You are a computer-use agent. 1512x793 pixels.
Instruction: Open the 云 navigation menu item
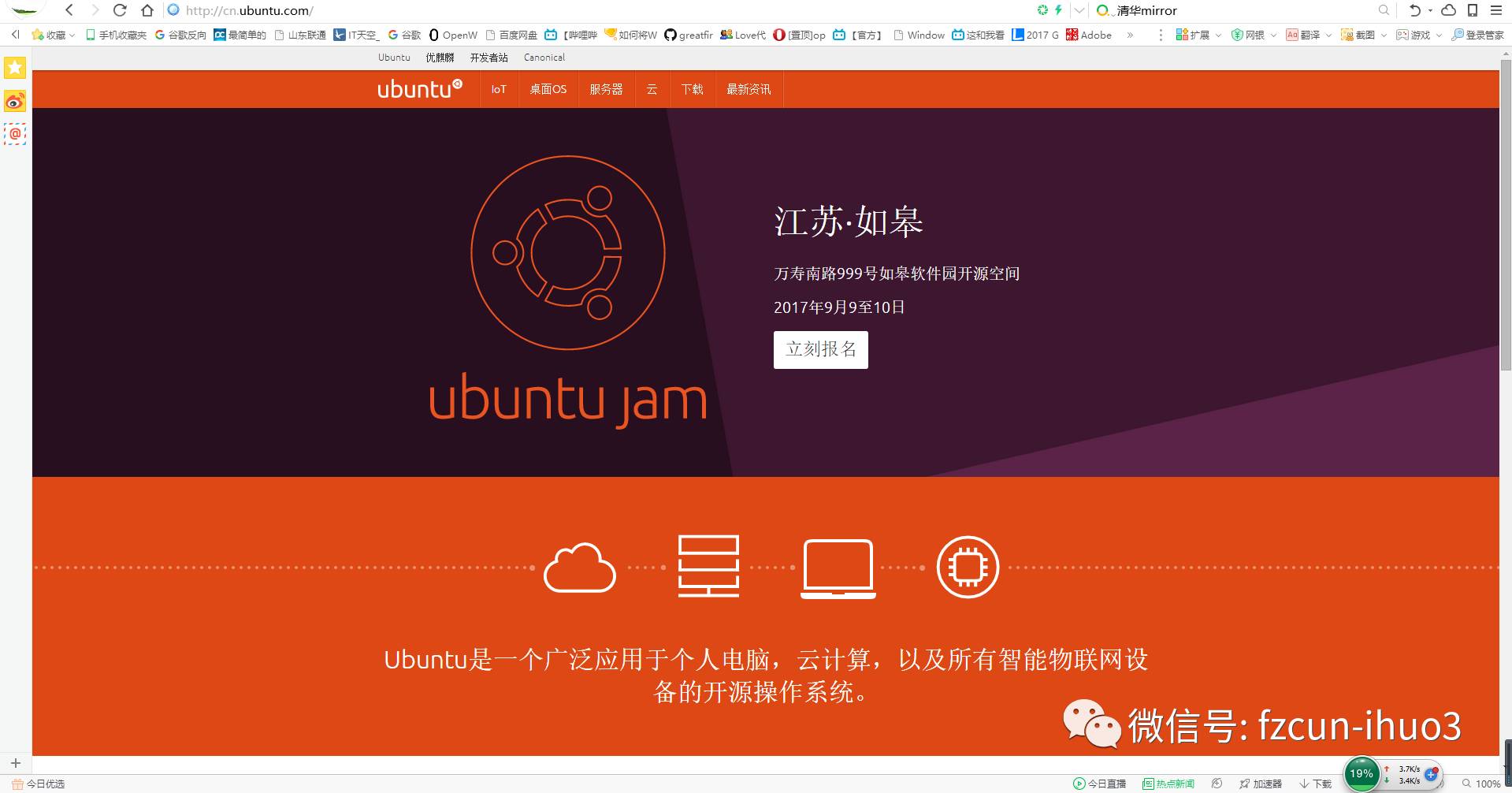point(652,89)
